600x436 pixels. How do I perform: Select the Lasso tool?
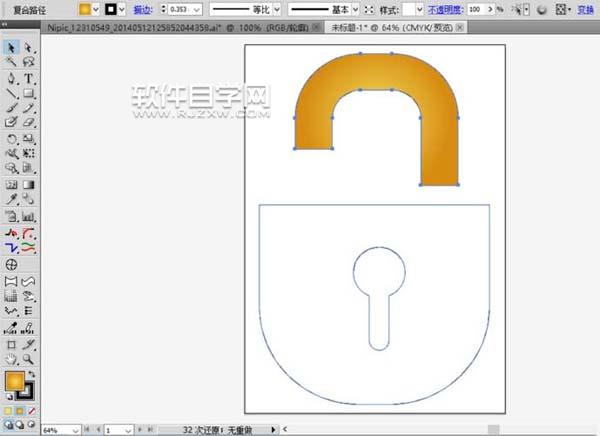click(28, 61)
